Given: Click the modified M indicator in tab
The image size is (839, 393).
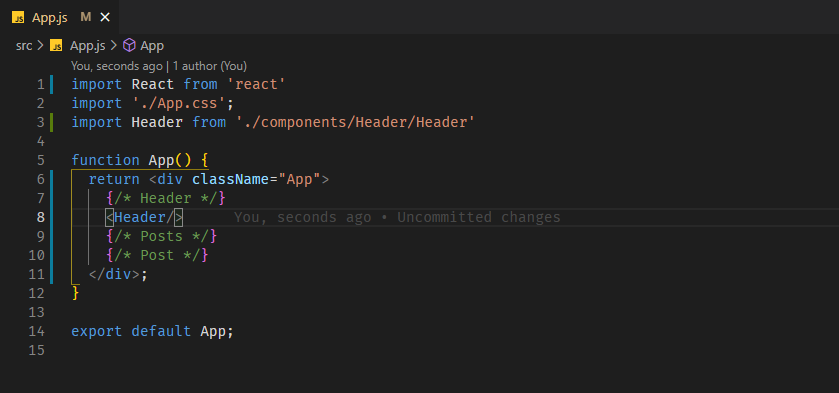Looking at the screenshot, I should click(x=86, y=17).
